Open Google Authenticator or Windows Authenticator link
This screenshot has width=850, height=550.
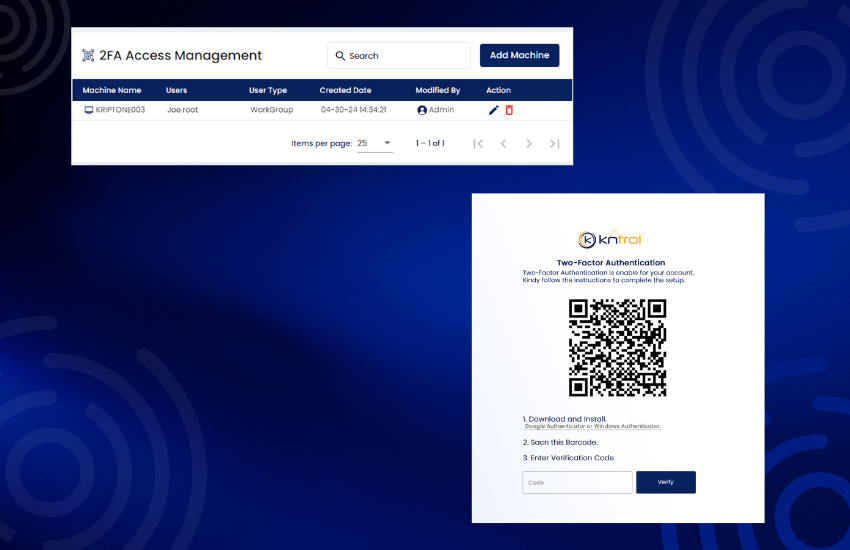point(593,426)
